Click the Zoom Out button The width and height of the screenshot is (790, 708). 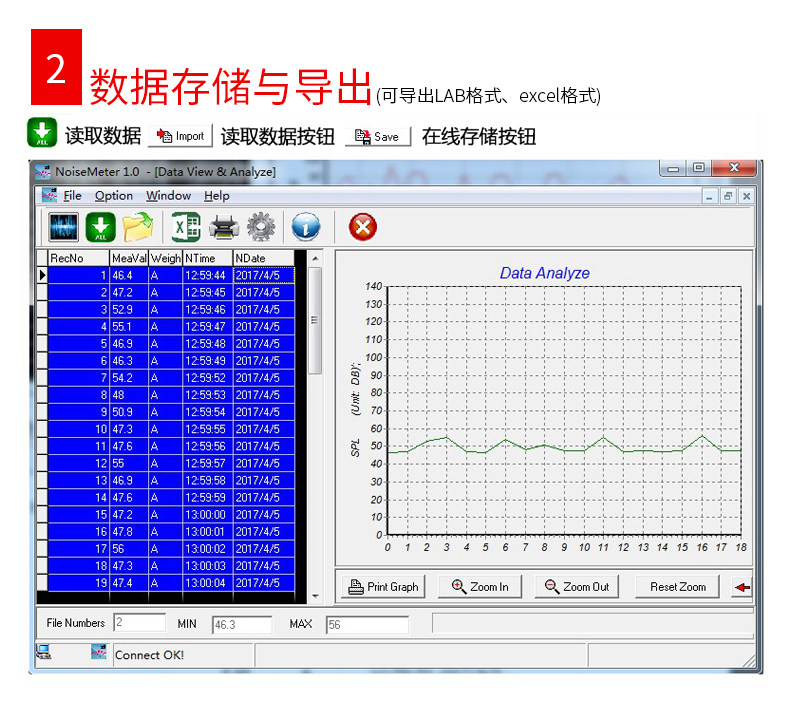coord(576,587)
